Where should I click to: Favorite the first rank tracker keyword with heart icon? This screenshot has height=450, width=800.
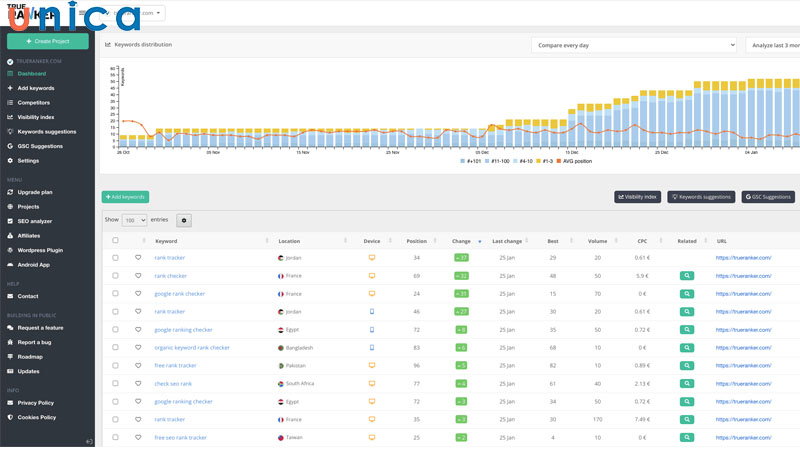(139, 258)
